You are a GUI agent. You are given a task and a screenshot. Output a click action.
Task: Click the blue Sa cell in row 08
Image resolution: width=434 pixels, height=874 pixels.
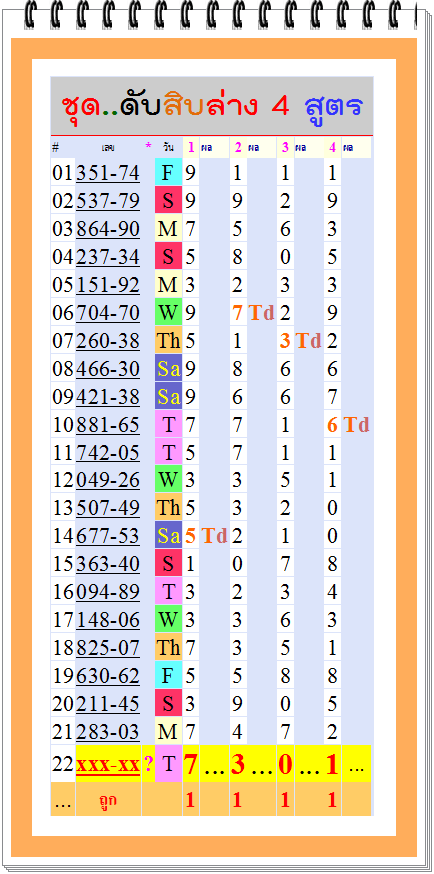tap(168, 368)
